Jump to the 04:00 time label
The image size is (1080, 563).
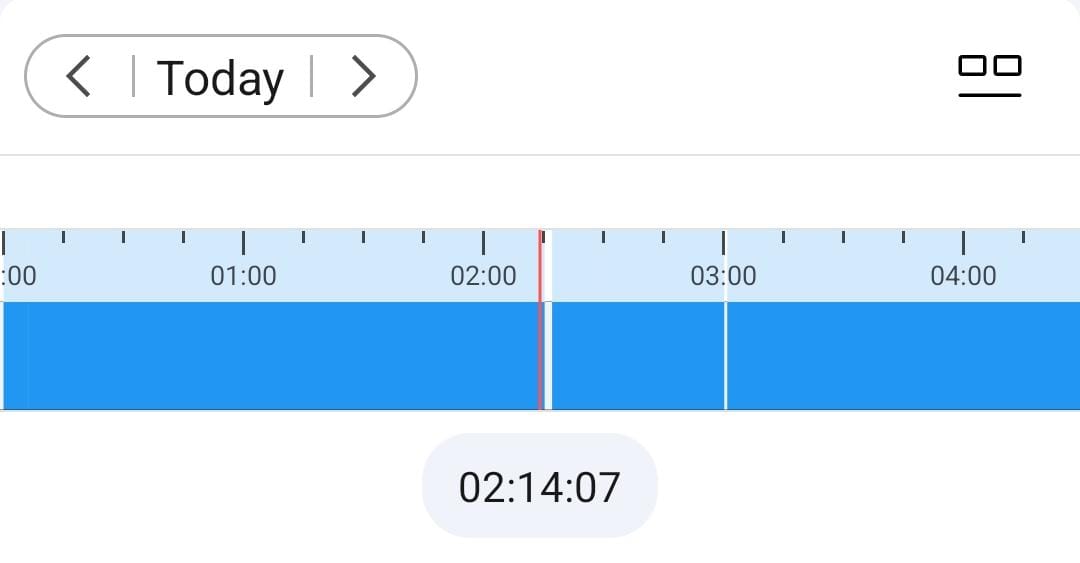(x=963, y=276)
